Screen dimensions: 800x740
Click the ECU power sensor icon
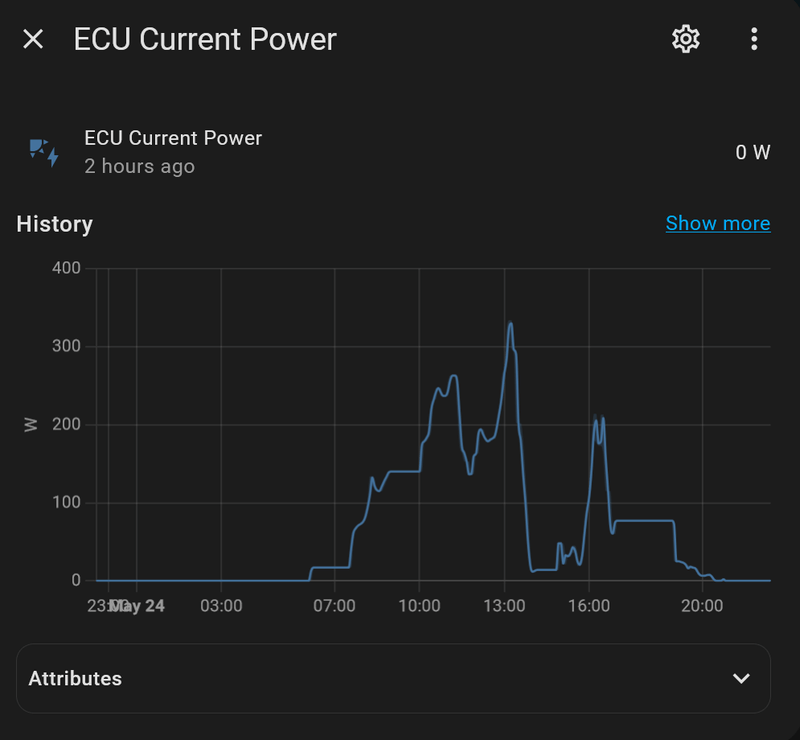tap(43, 152)
